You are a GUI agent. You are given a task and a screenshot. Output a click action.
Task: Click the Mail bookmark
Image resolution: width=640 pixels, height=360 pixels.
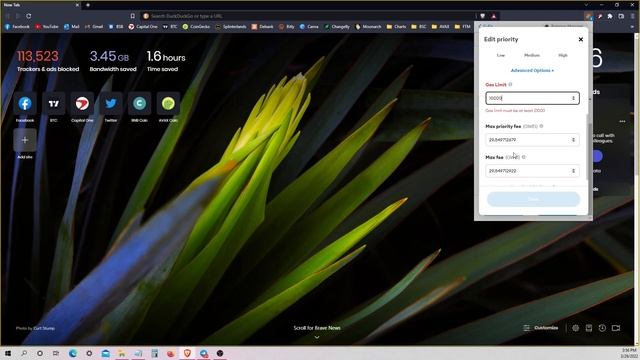(72, 27)
